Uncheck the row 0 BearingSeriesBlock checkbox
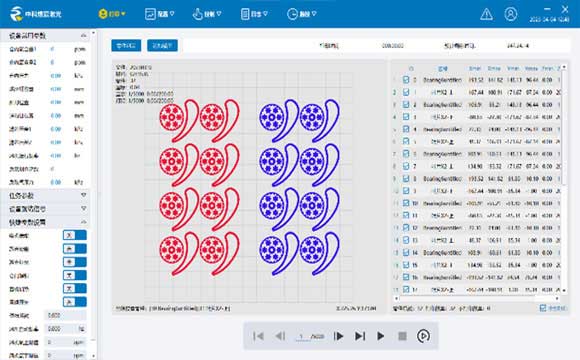Image resolution: width=580 pixels, height=360 pixels. (x=406, y=80)
